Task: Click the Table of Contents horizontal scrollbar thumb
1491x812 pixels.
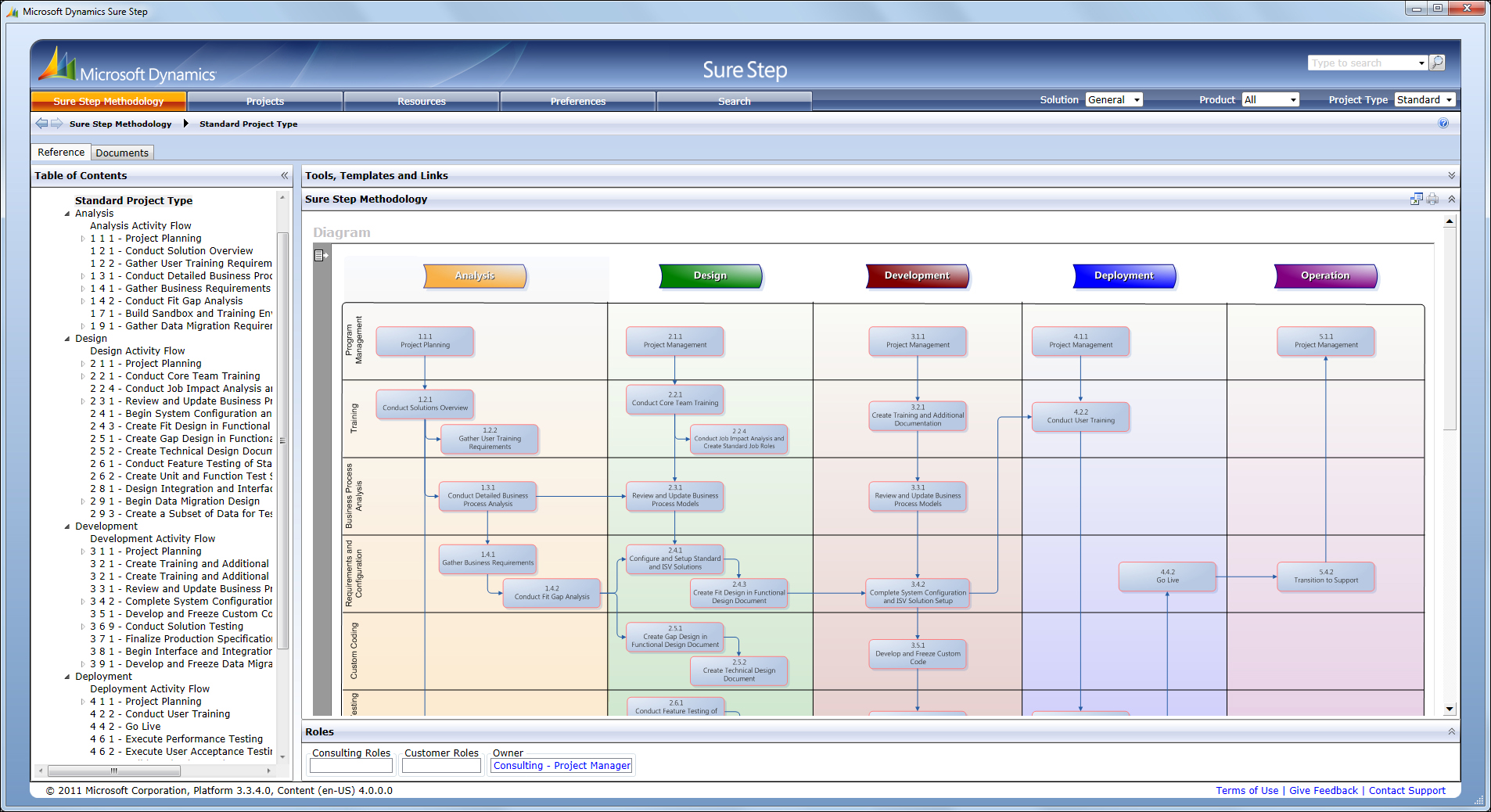Action: [x=114, y=771]
